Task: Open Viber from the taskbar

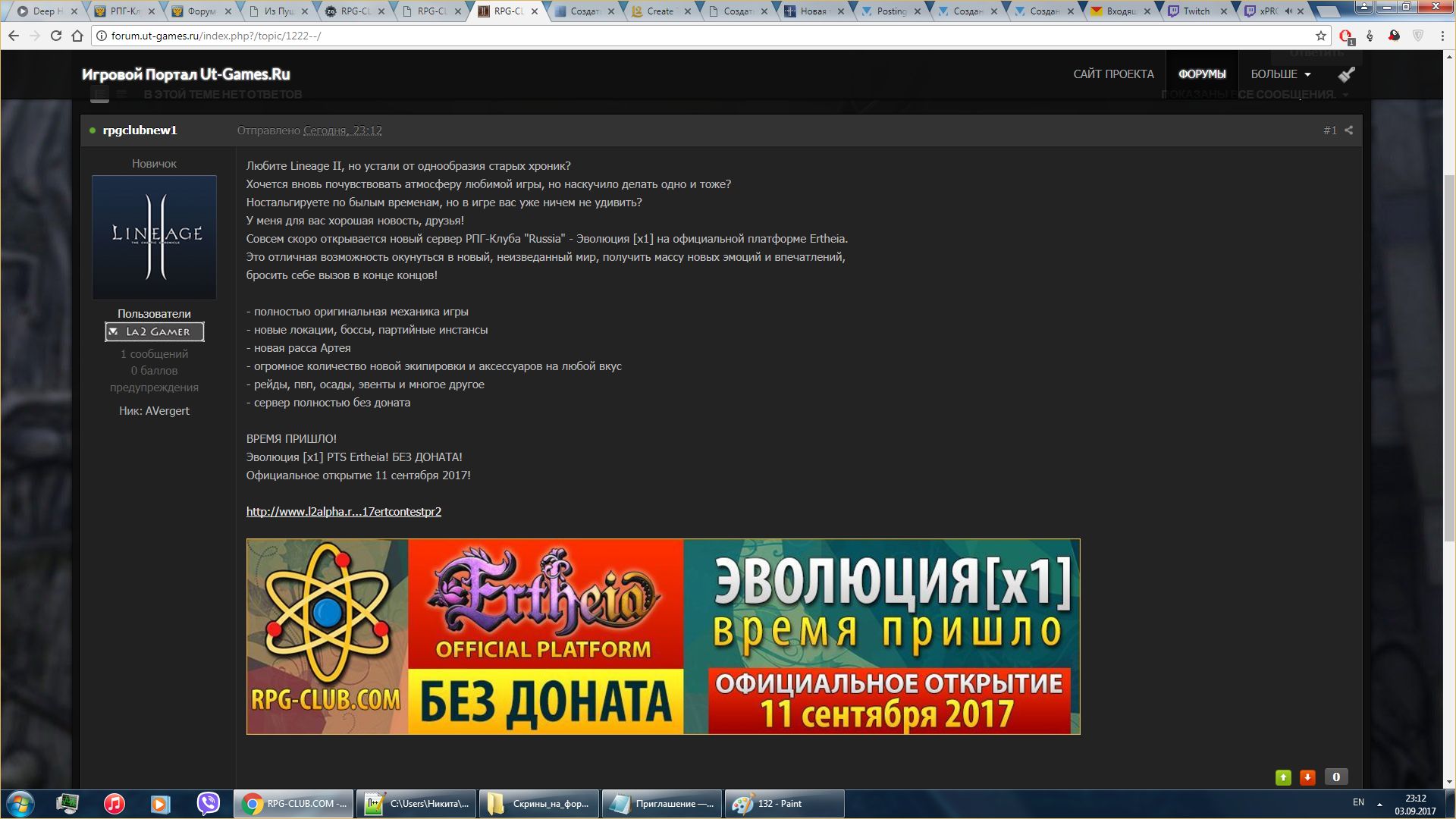Action: coord(208,803)
